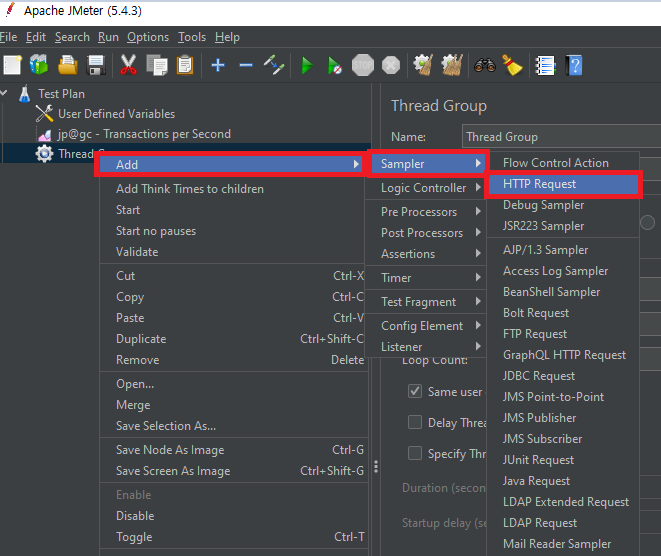
Task: Click the blue minus Collapse All icon
Action: click(x=246, y=65)
